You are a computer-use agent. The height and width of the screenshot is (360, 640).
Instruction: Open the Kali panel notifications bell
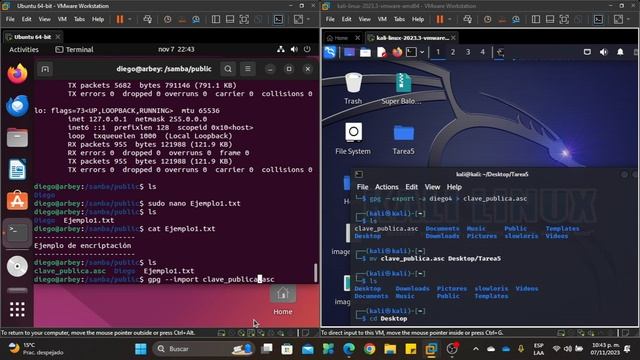pos(620,52)
